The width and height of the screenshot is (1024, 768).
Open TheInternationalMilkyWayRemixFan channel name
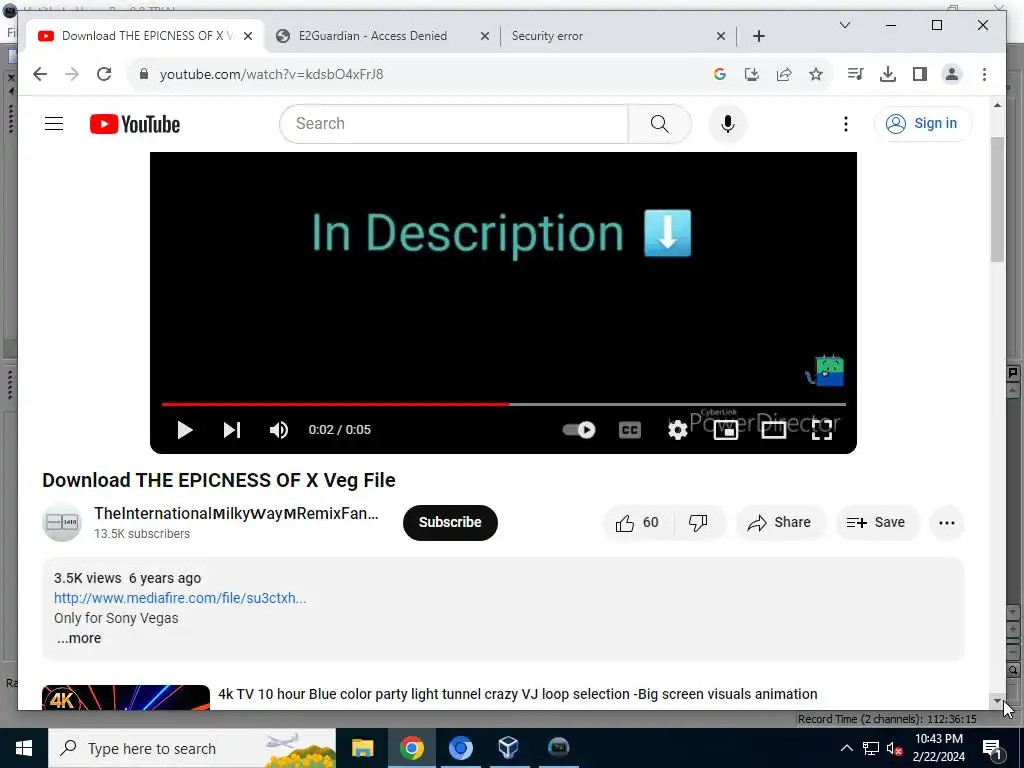point(236,513)
